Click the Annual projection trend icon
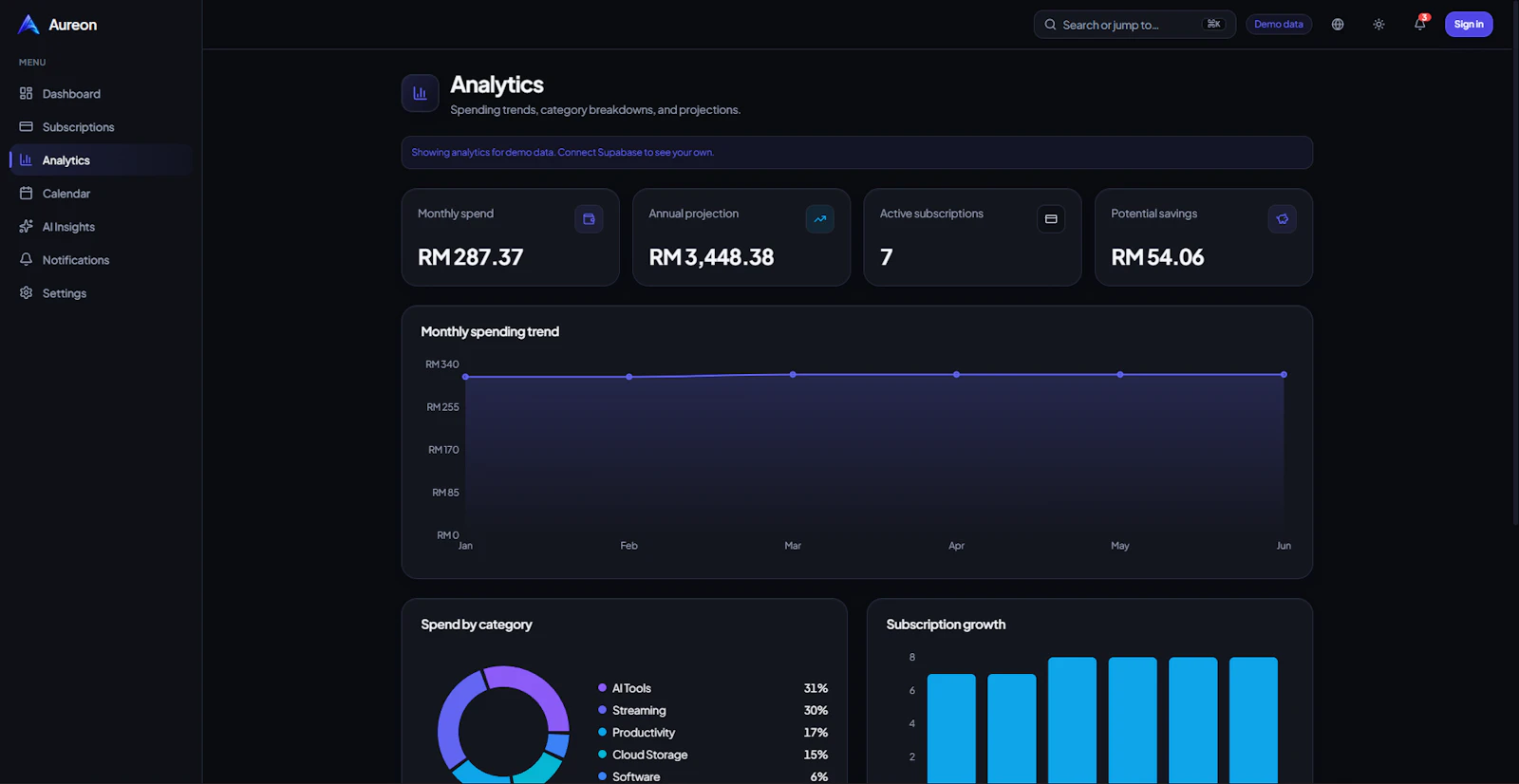 click(x=820, y=219)
